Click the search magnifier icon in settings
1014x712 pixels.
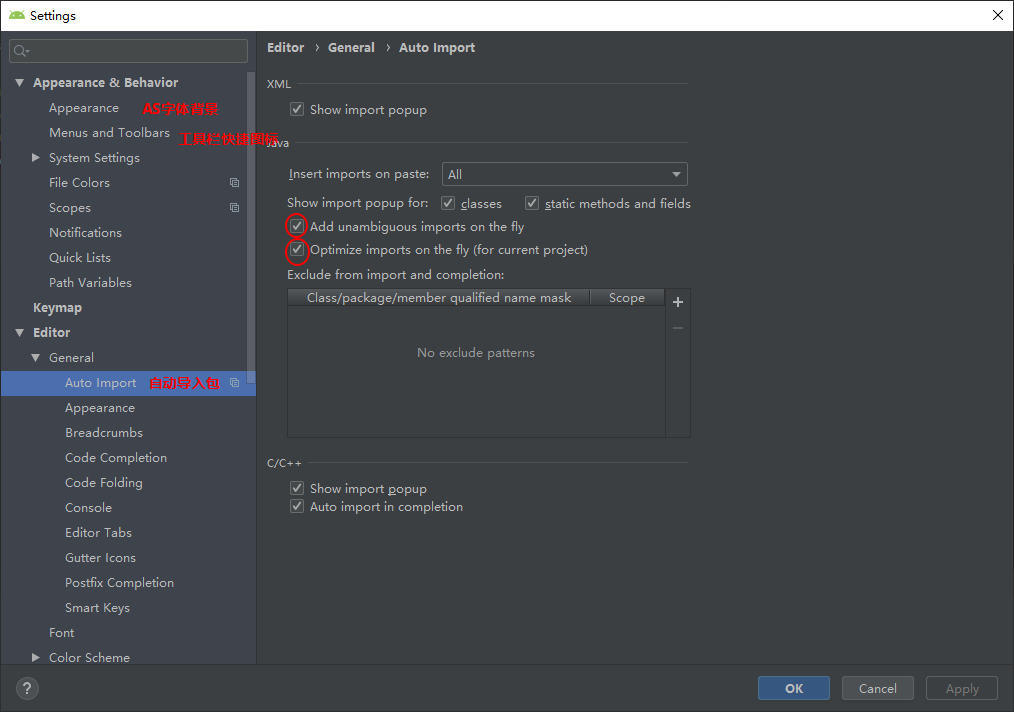coord(21,51)
